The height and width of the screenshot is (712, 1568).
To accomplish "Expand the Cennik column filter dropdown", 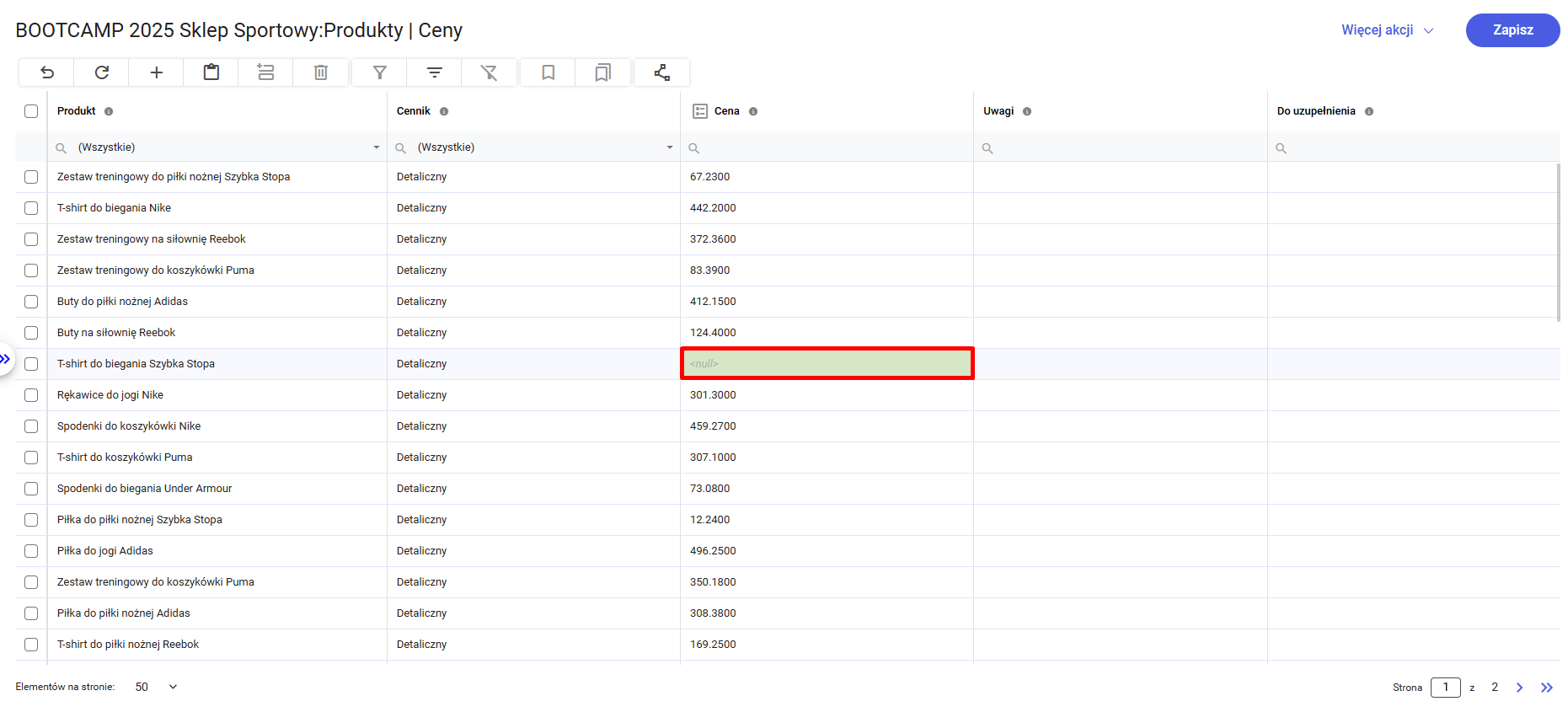I will pos(669,147).
